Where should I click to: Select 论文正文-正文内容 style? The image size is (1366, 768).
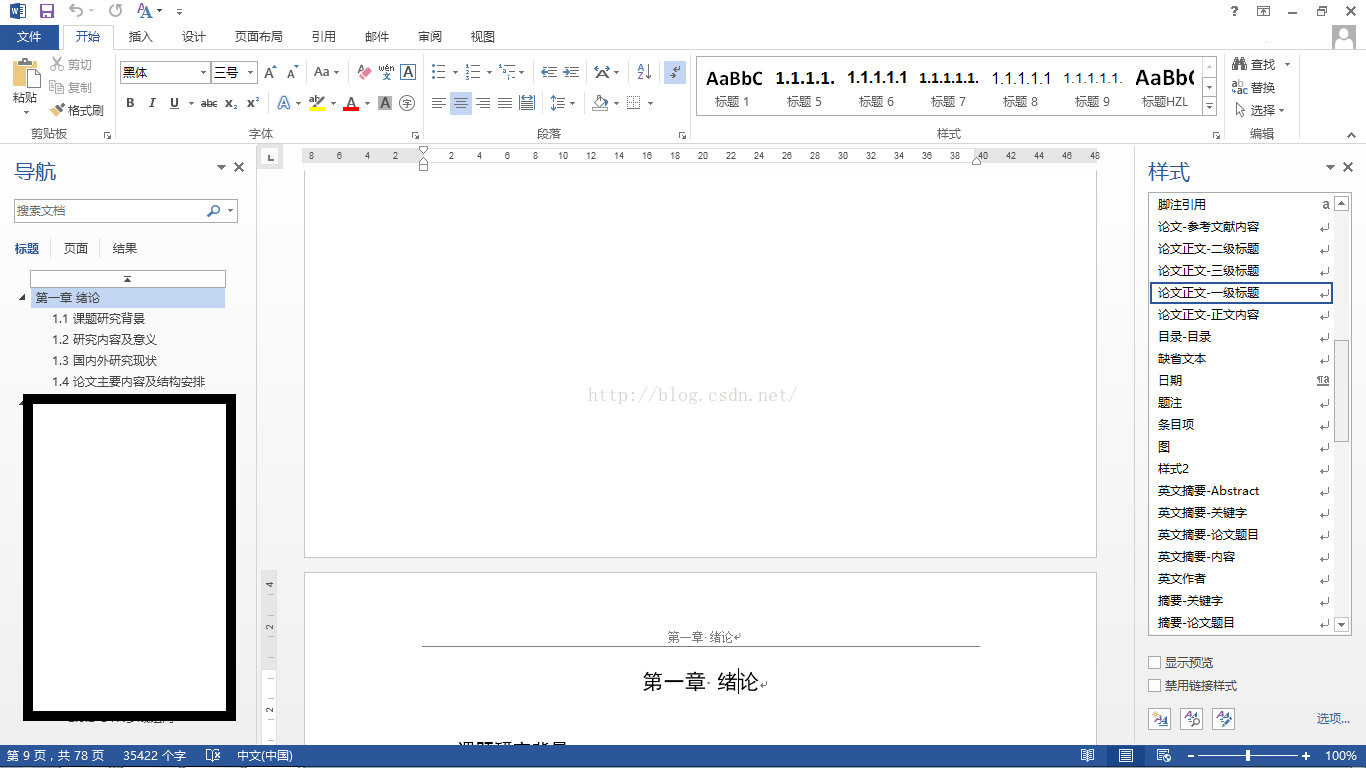point(1241,315)
